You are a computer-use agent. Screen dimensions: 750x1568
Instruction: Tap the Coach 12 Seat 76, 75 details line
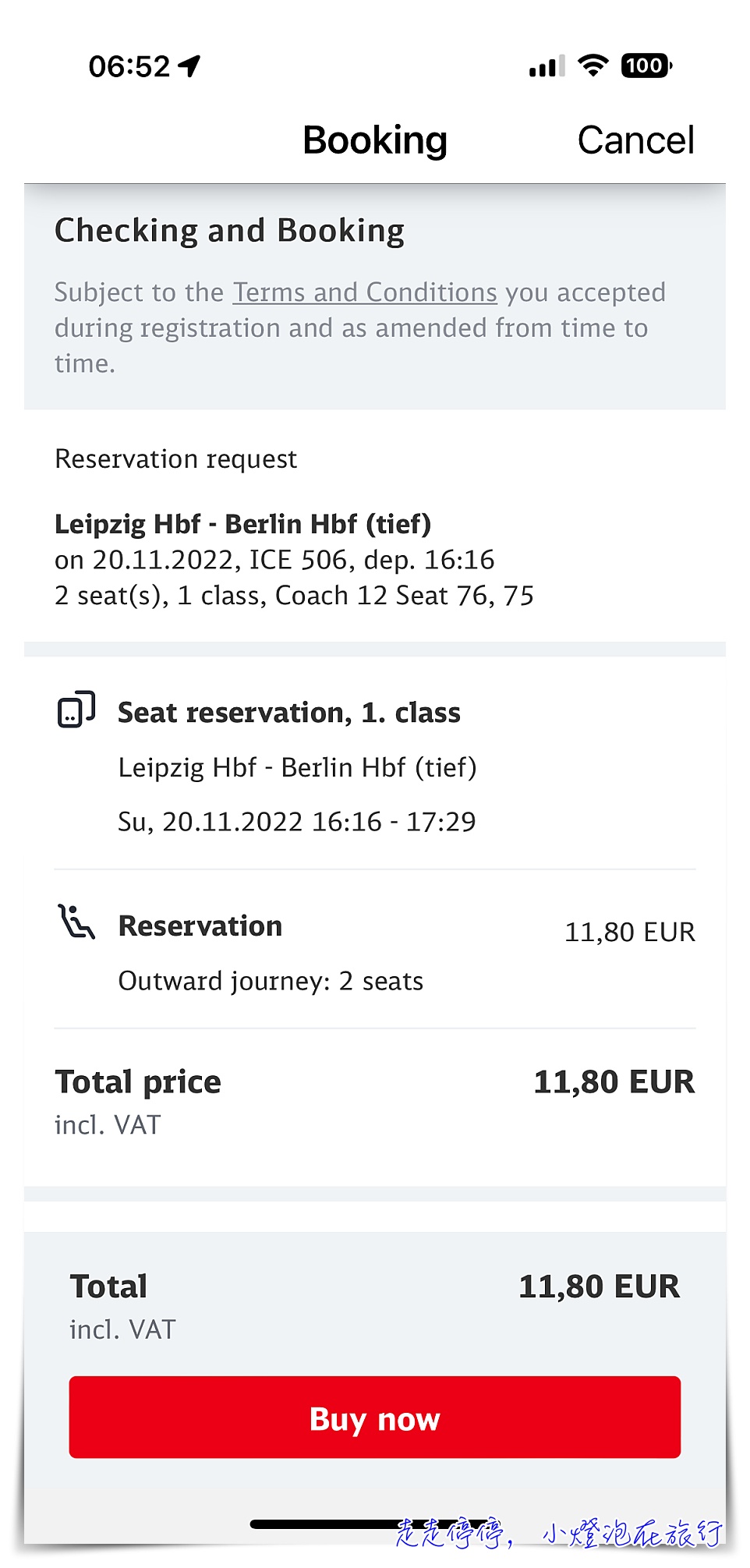click(294, 596)
